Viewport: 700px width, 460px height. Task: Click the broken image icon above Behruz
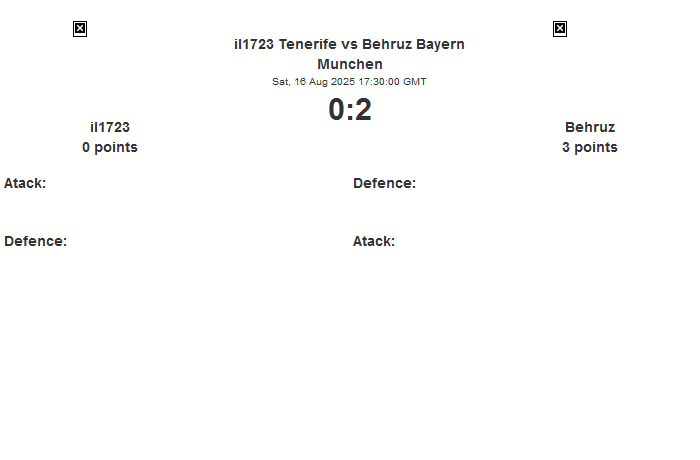pos(560,29)
